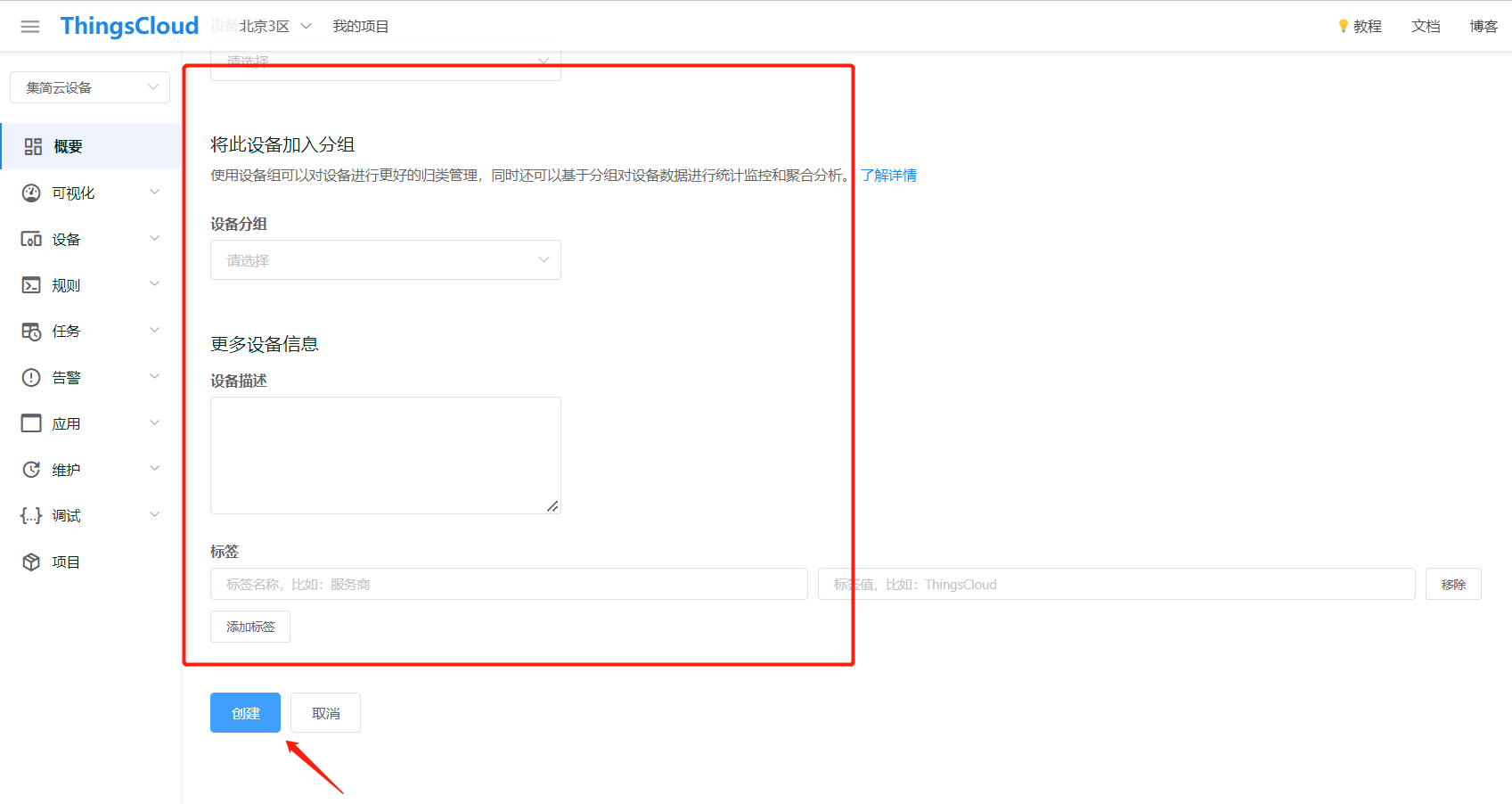Click the 告警 alert icon

coord(31,378)
